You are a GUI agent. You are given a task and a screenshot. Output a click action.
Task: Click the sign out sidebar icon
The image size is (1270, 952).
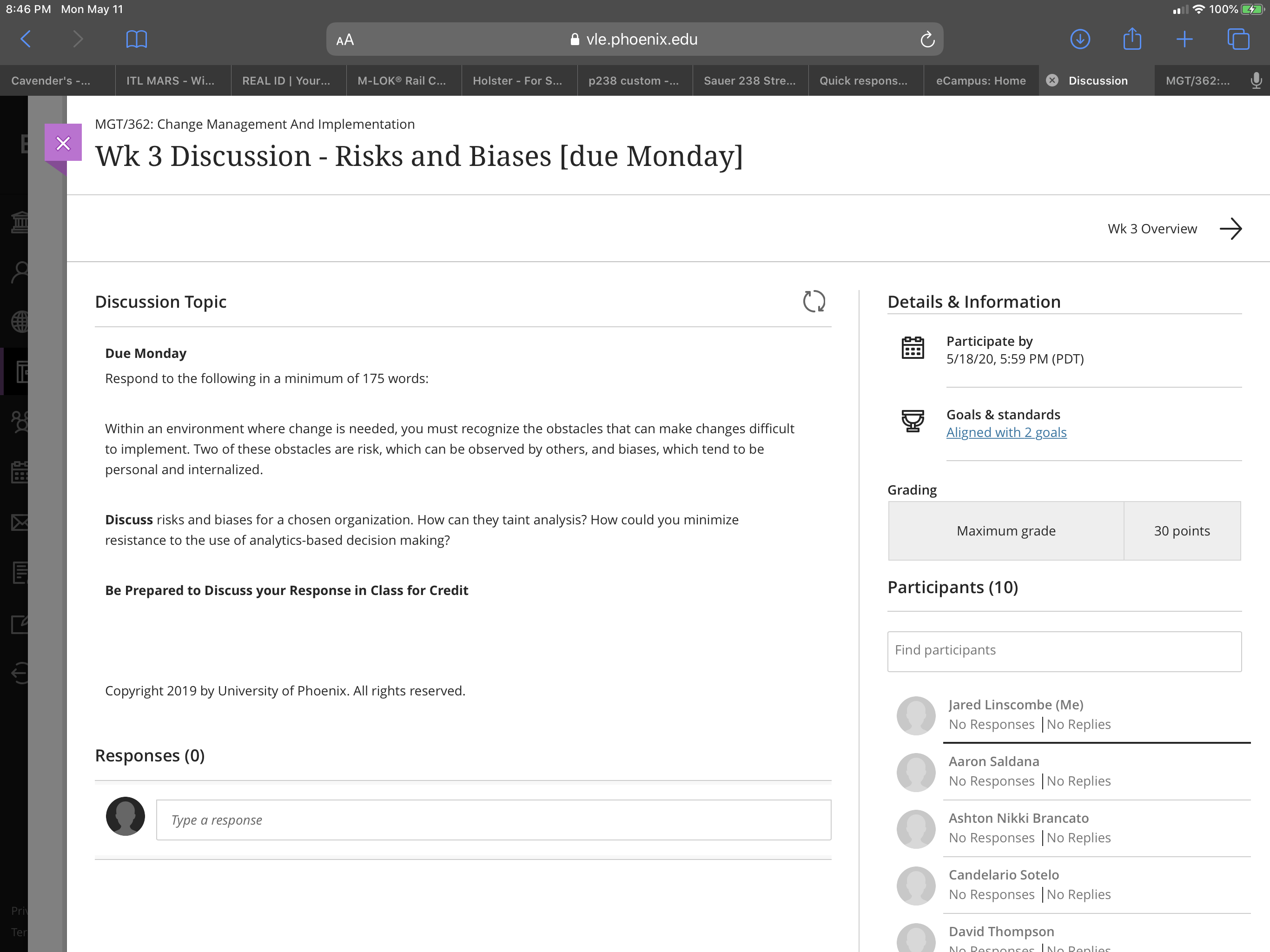click(20, 673)
